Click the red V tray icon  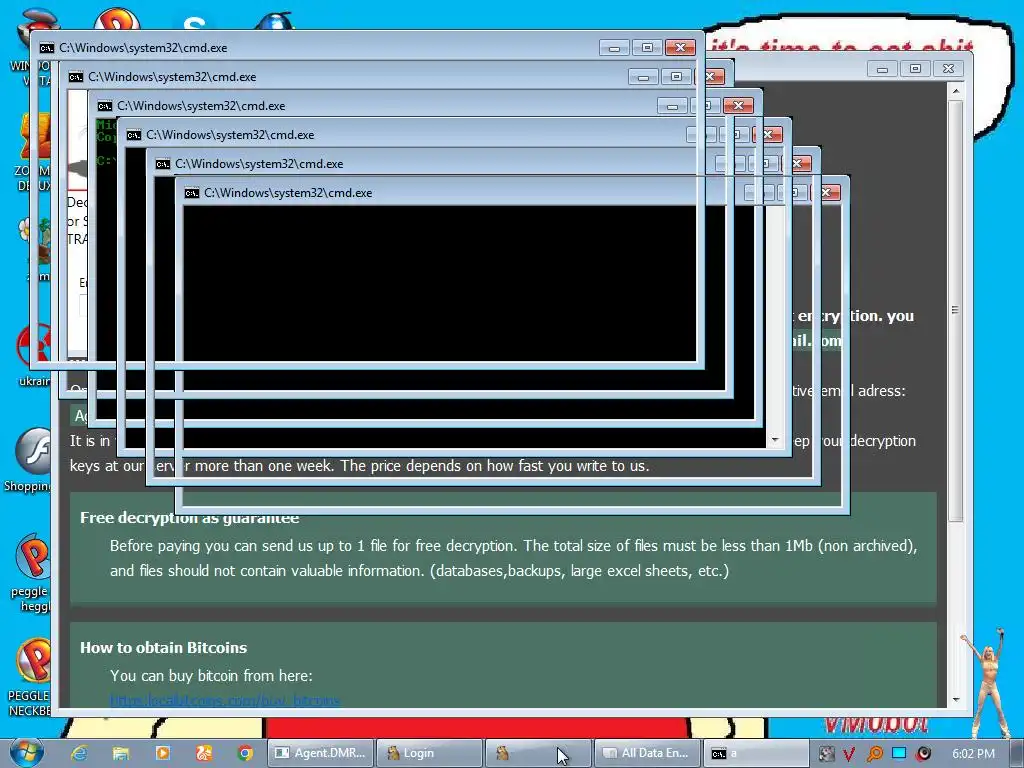pyautogui.click(x=849, y=754)
